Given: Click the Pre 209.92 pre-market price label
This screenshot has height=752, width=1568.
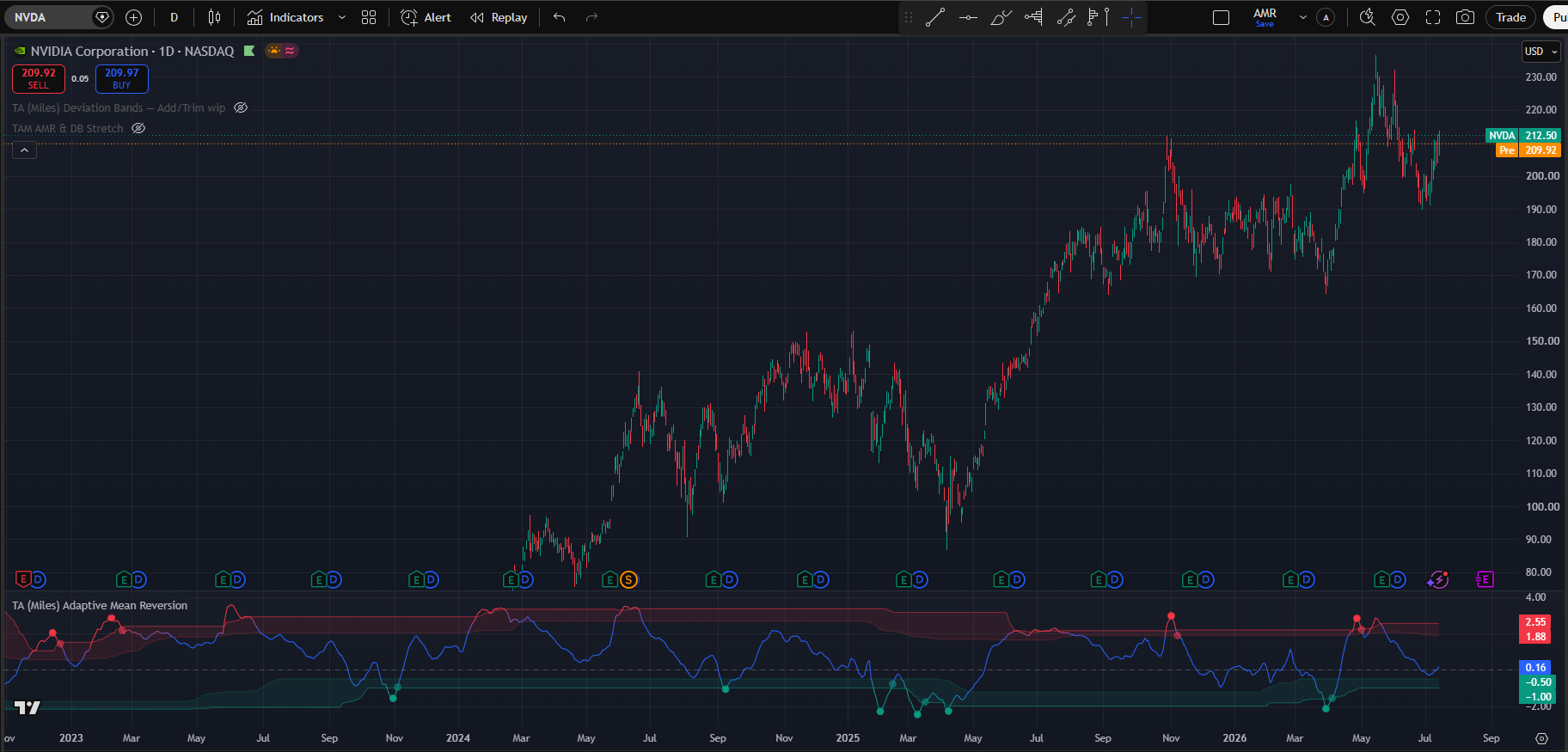Looking at the screenshot, I should click(1528, 150).
